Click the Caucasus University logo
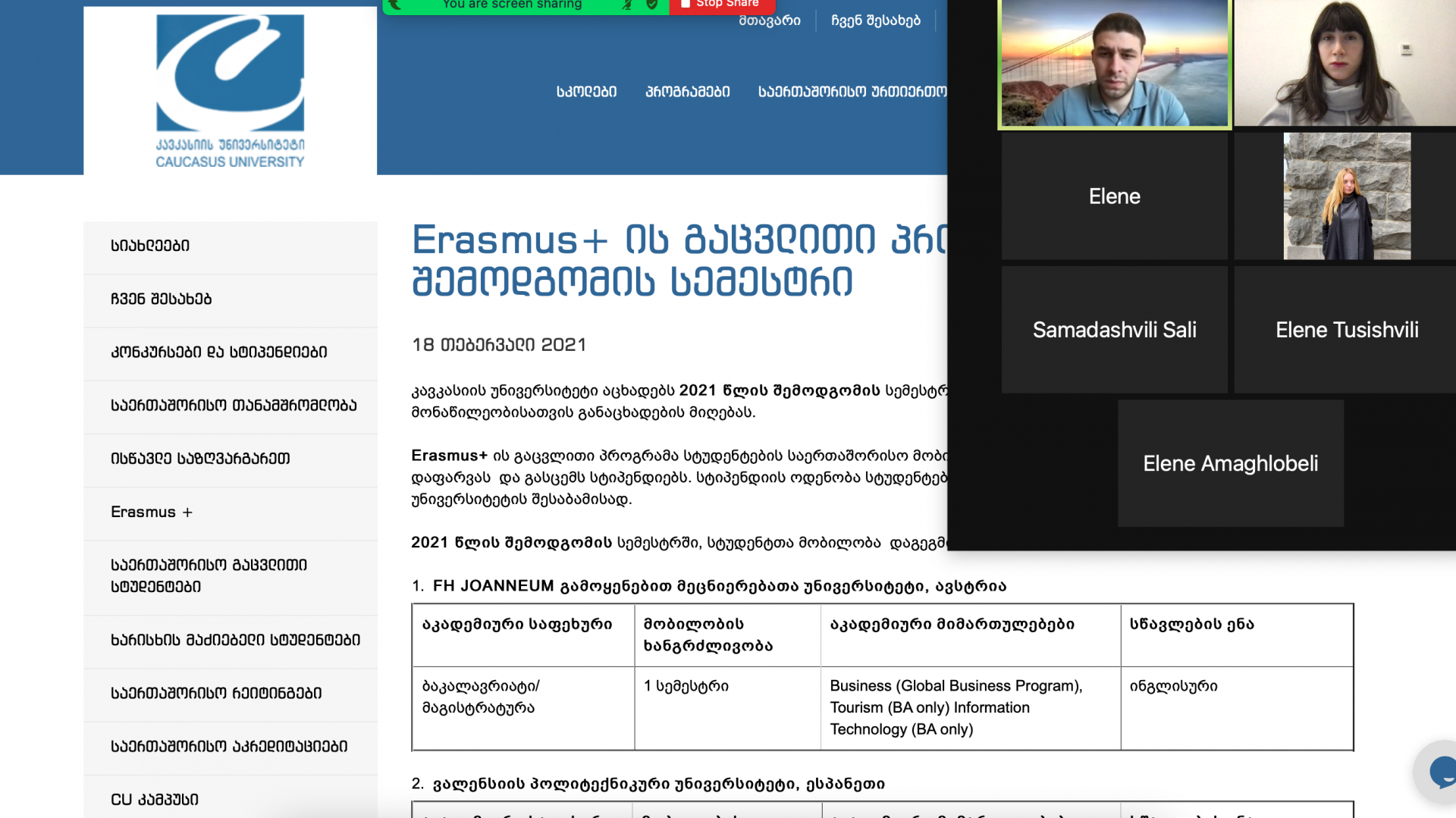 pos(230,90)
